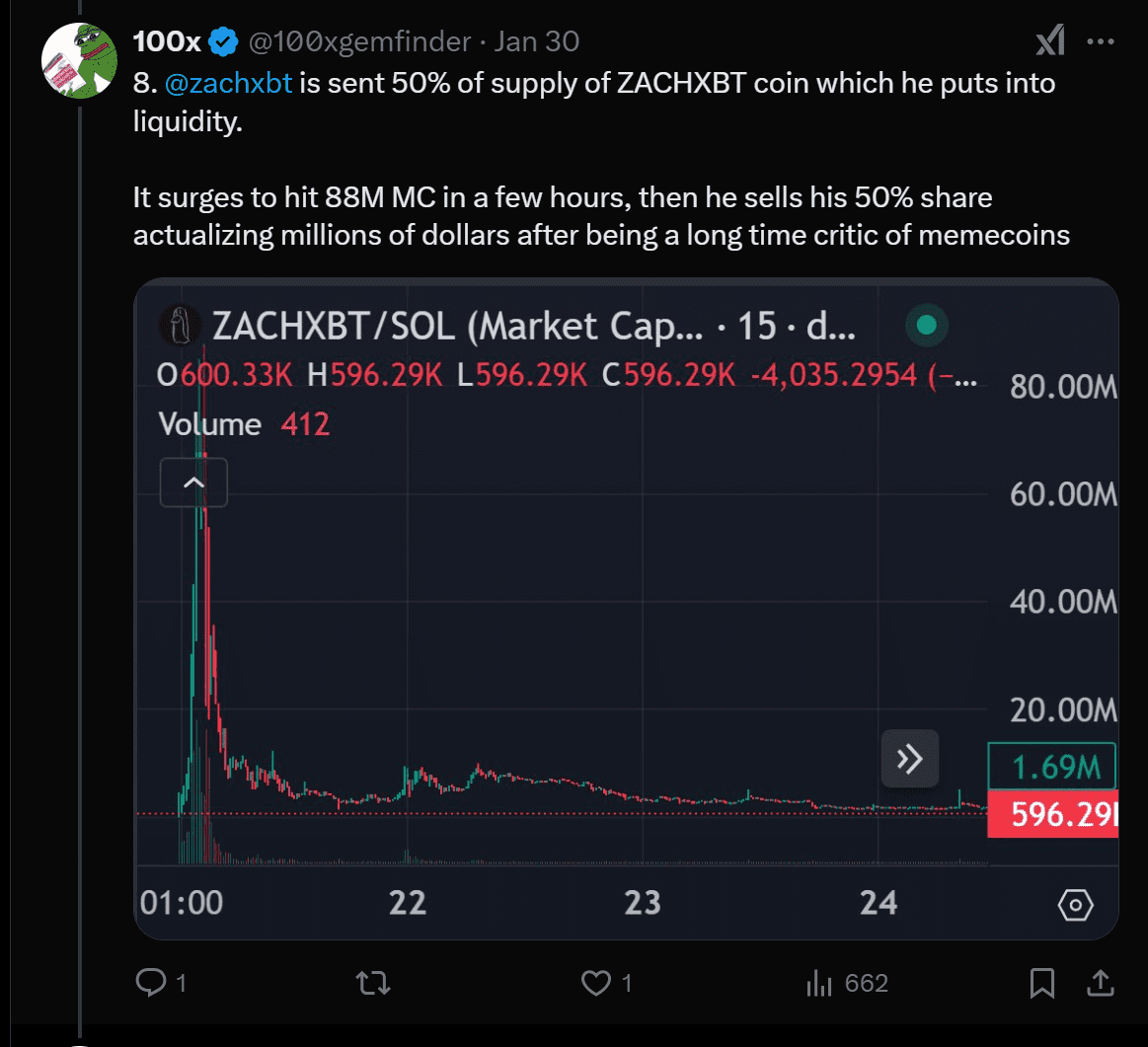Toggle the green market status indicator dot
This screenshot has width=1148, height=1047.
coord(925,324)
